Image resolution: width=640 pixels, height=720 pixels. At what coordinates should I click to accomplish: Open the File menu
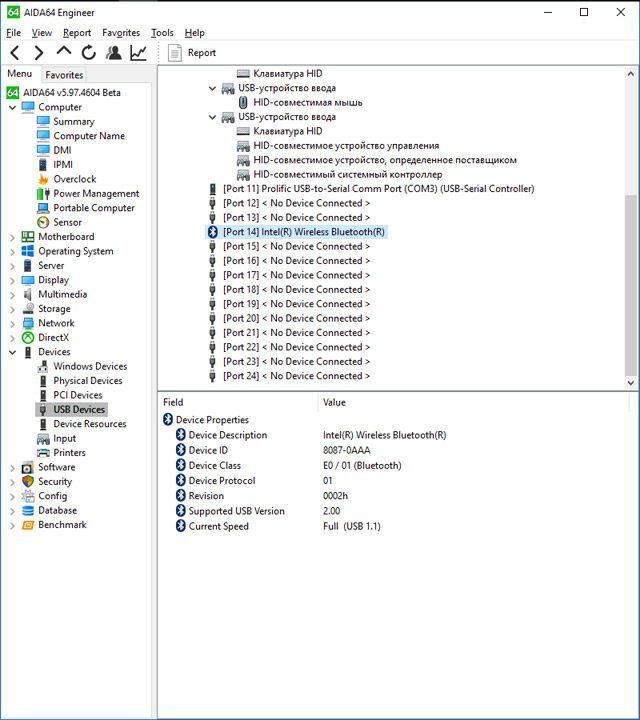click(x=14, y=33)
